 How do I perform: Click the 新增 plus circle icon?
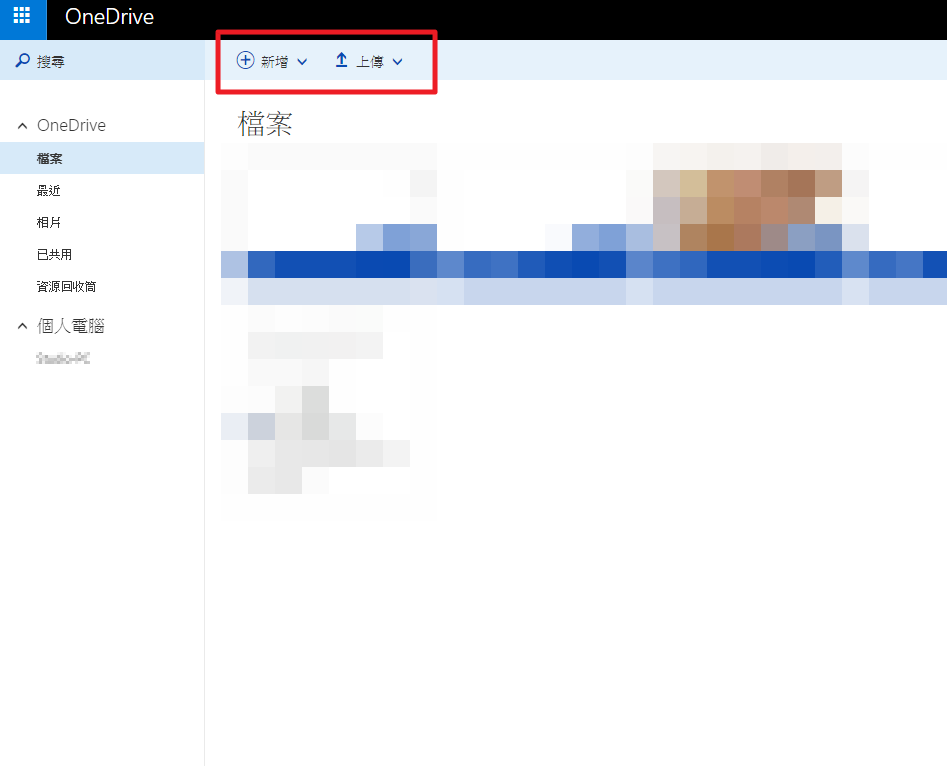tap(245, 60)
